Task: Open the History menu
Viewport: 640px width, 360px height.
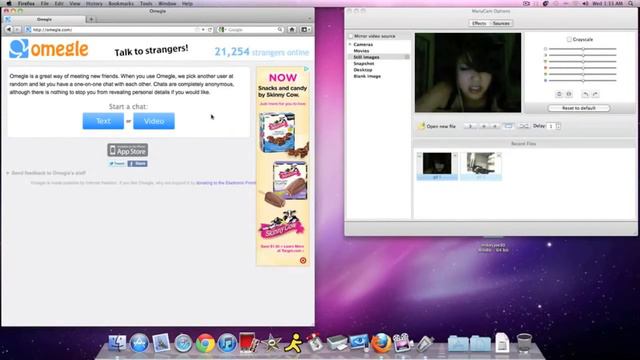Action: (x=94, y=3)
